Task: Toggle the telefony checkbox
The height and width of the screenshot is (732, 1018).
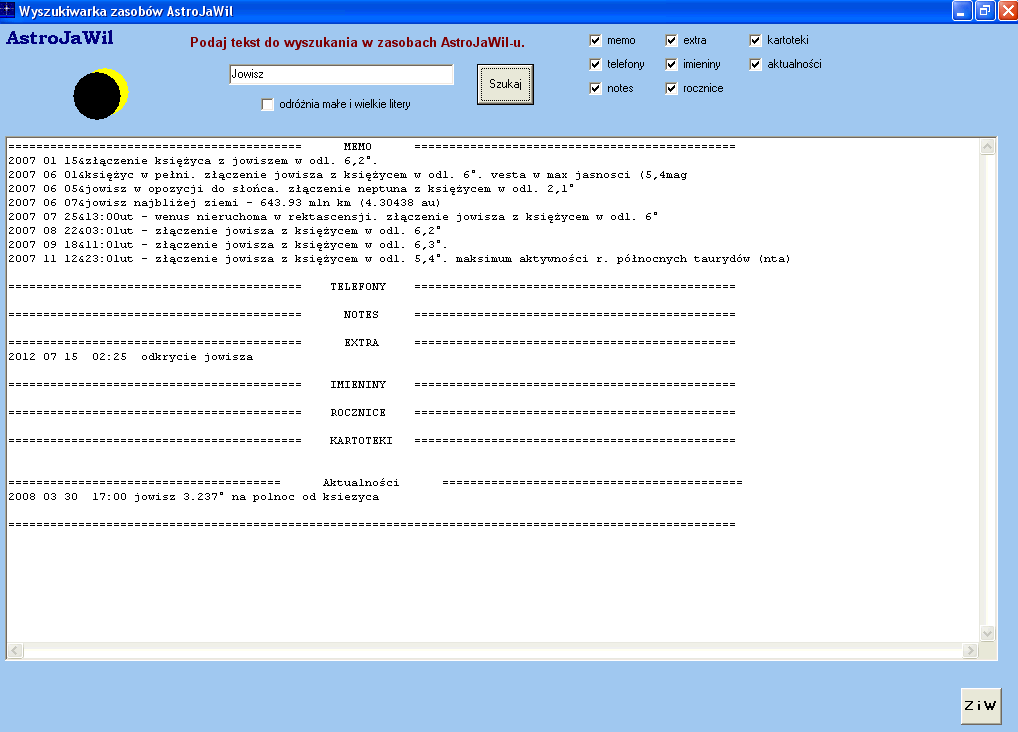Action: coord(595,64)
